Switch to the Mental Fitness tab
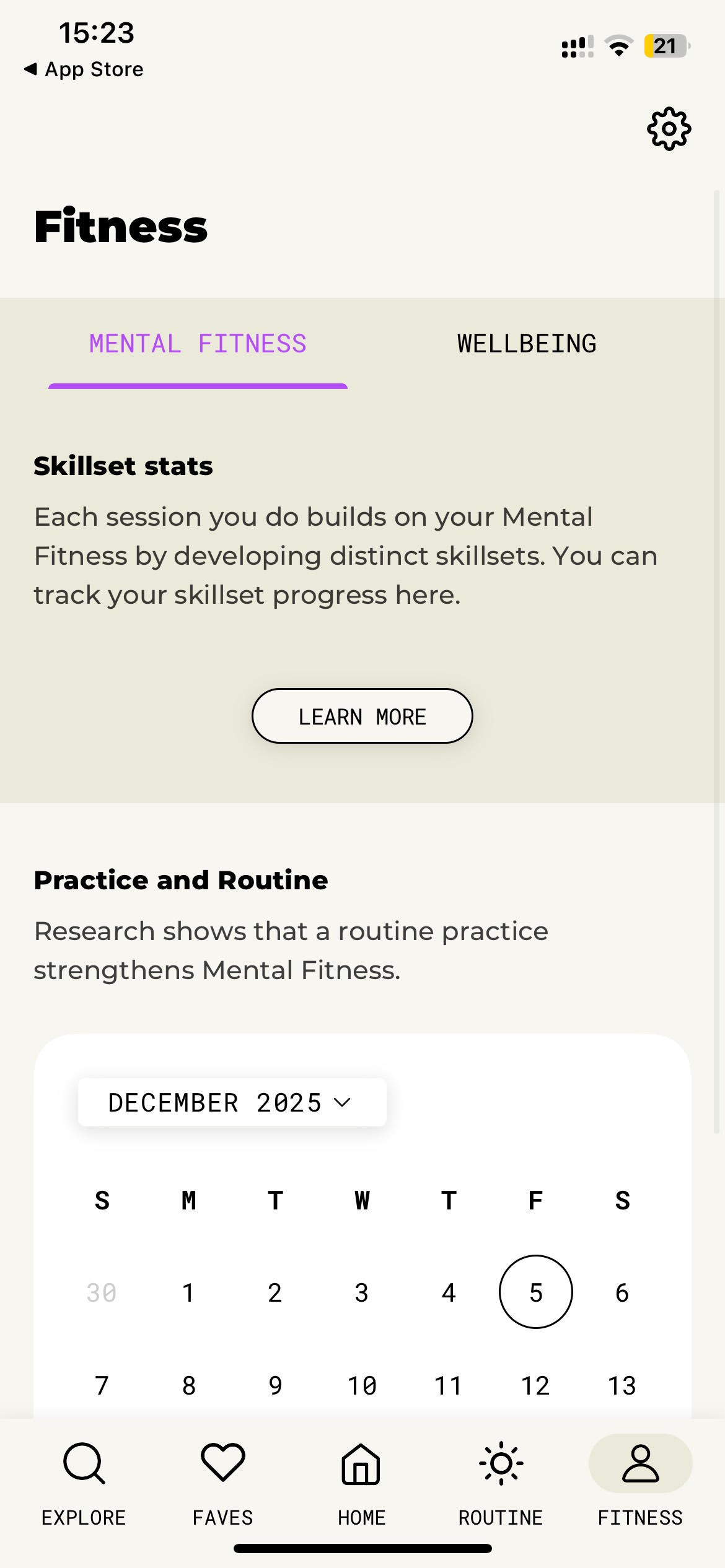This screenshot has height=1568, width=725. click(198, 344)
